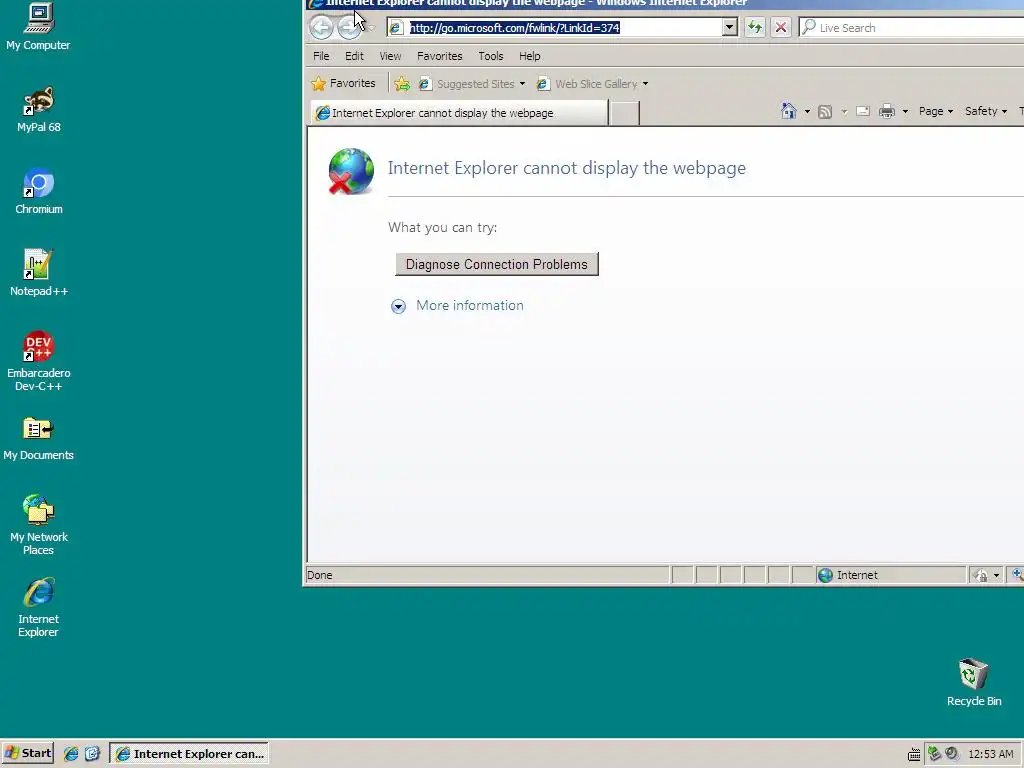Screen dimensions: 1024x768
Task: Open the Page command dropdown
Action: 936,112
